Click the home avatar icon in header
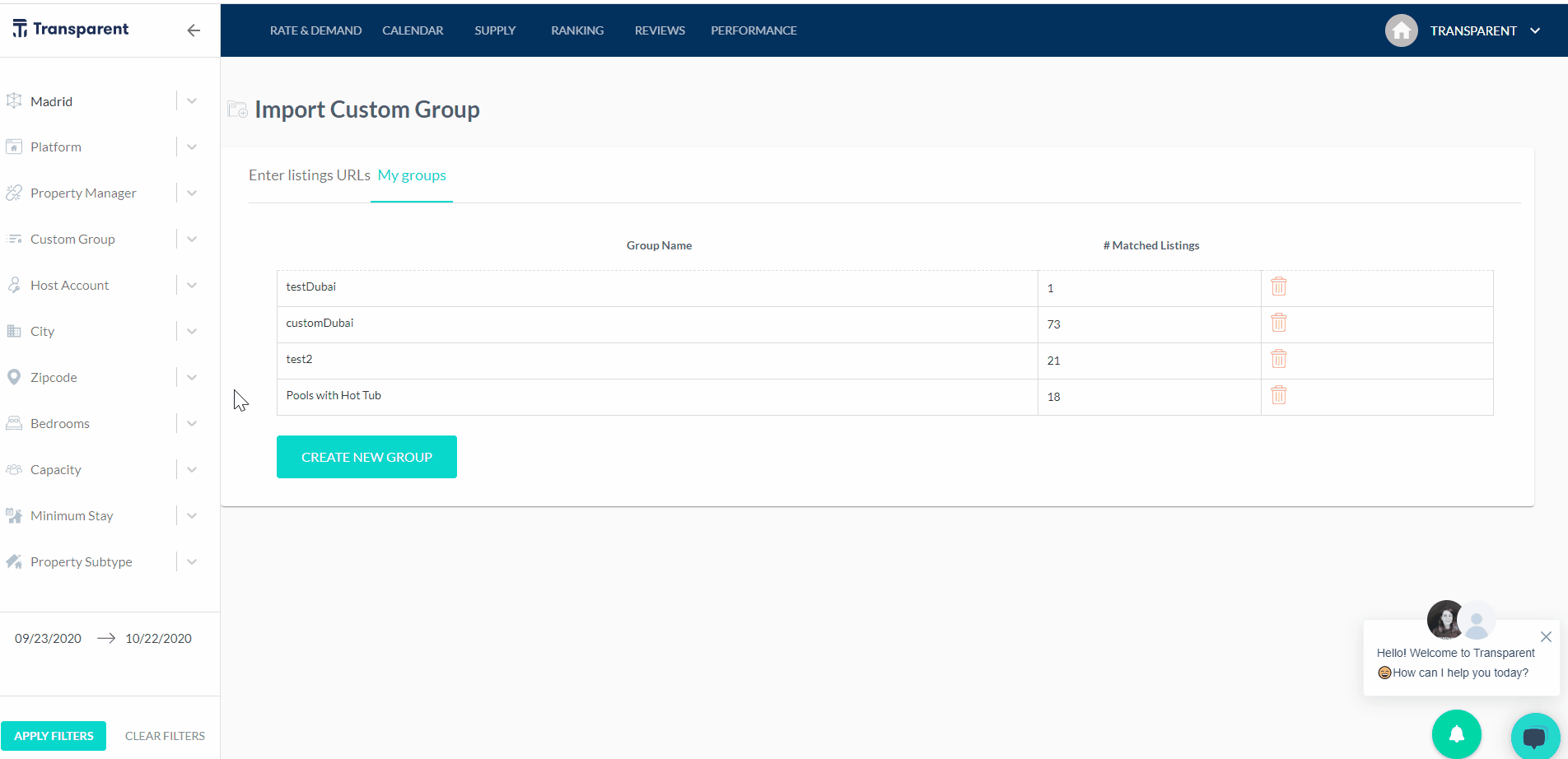The width and height of the screenshot is (1568, 759). coord(1401,31)
